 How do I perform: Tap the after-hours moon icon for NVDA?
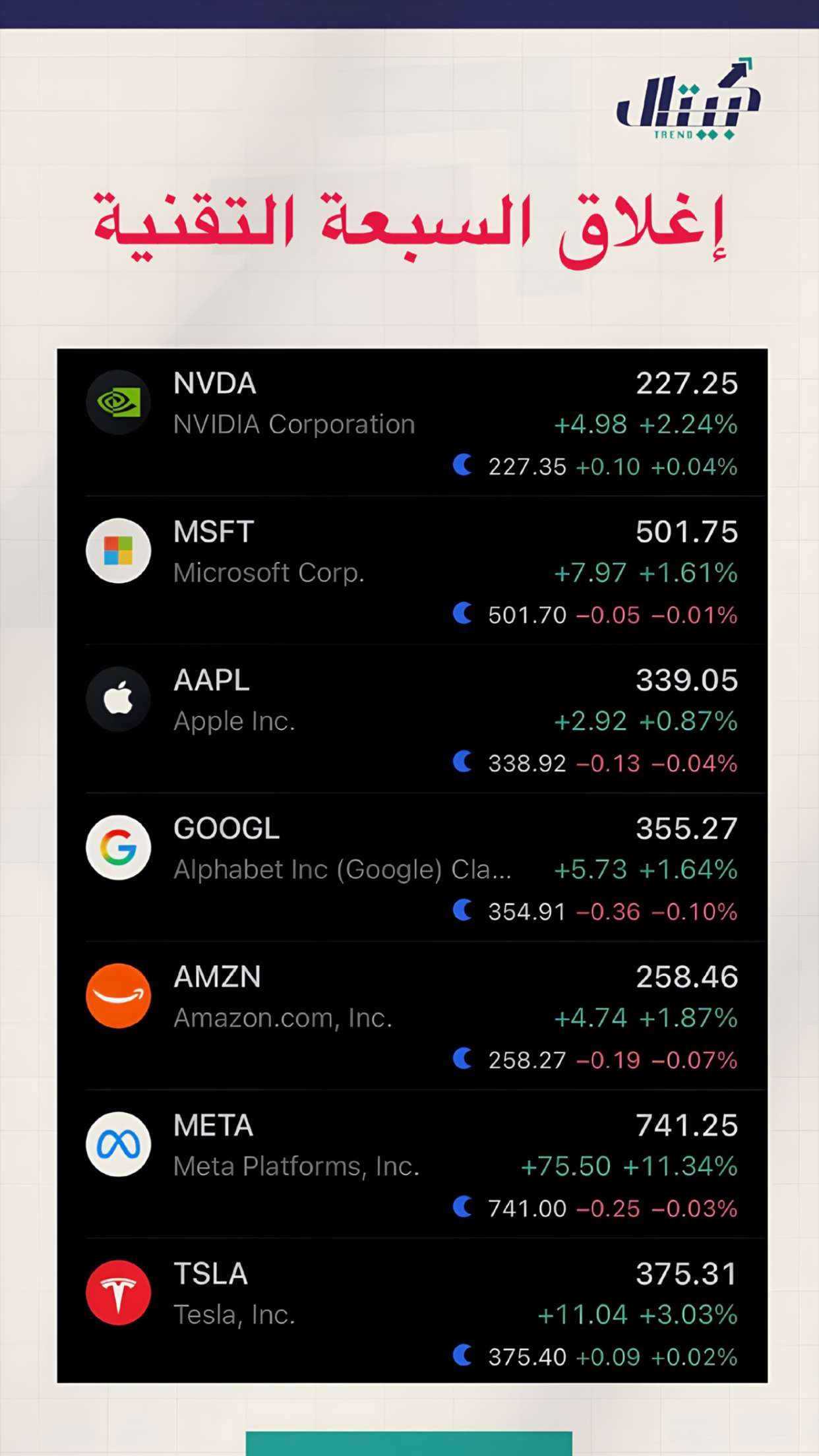pyautogui.click(x=463, y=465)
